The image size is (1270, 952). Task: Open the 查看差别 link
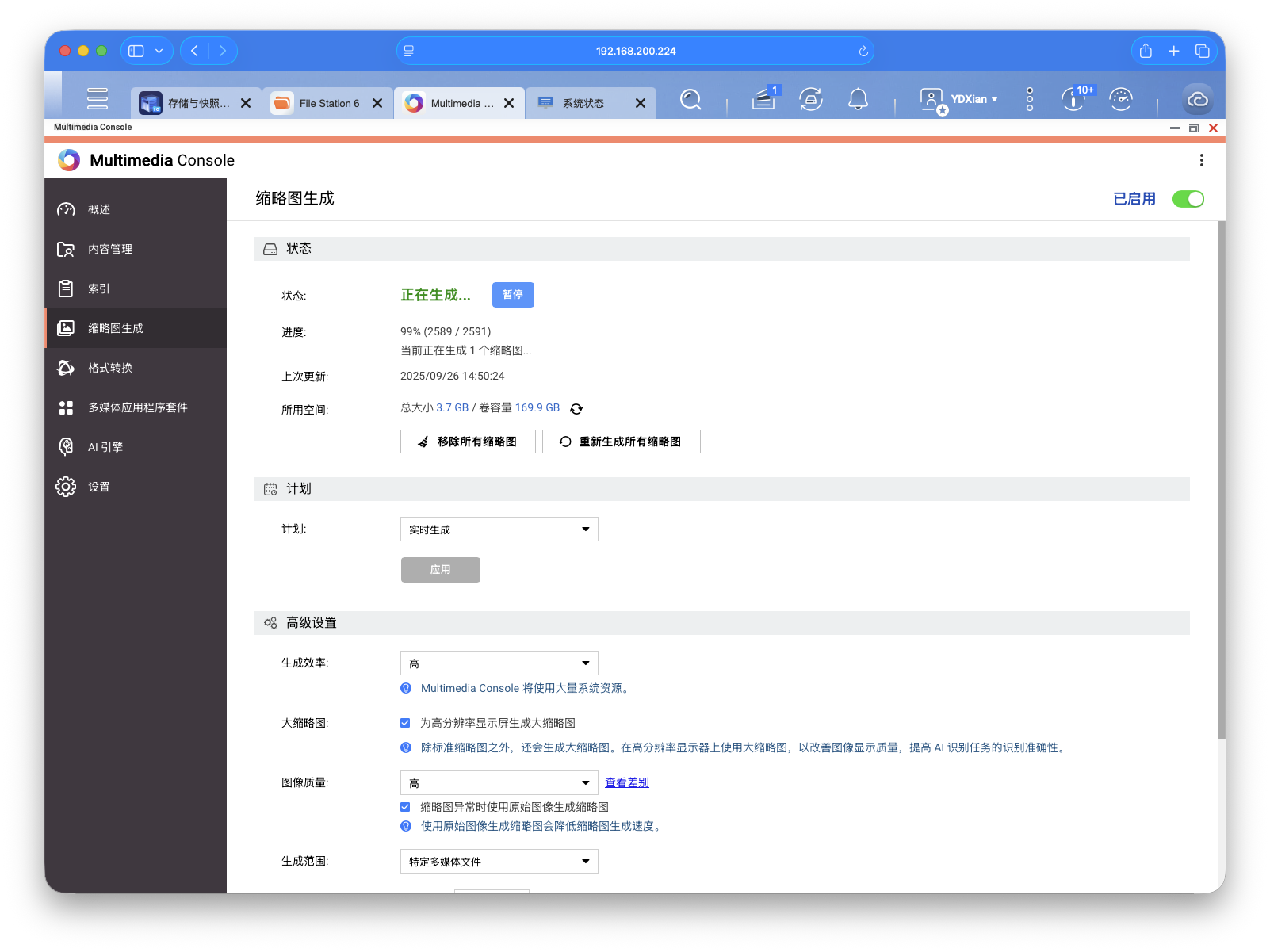[625, 782]
